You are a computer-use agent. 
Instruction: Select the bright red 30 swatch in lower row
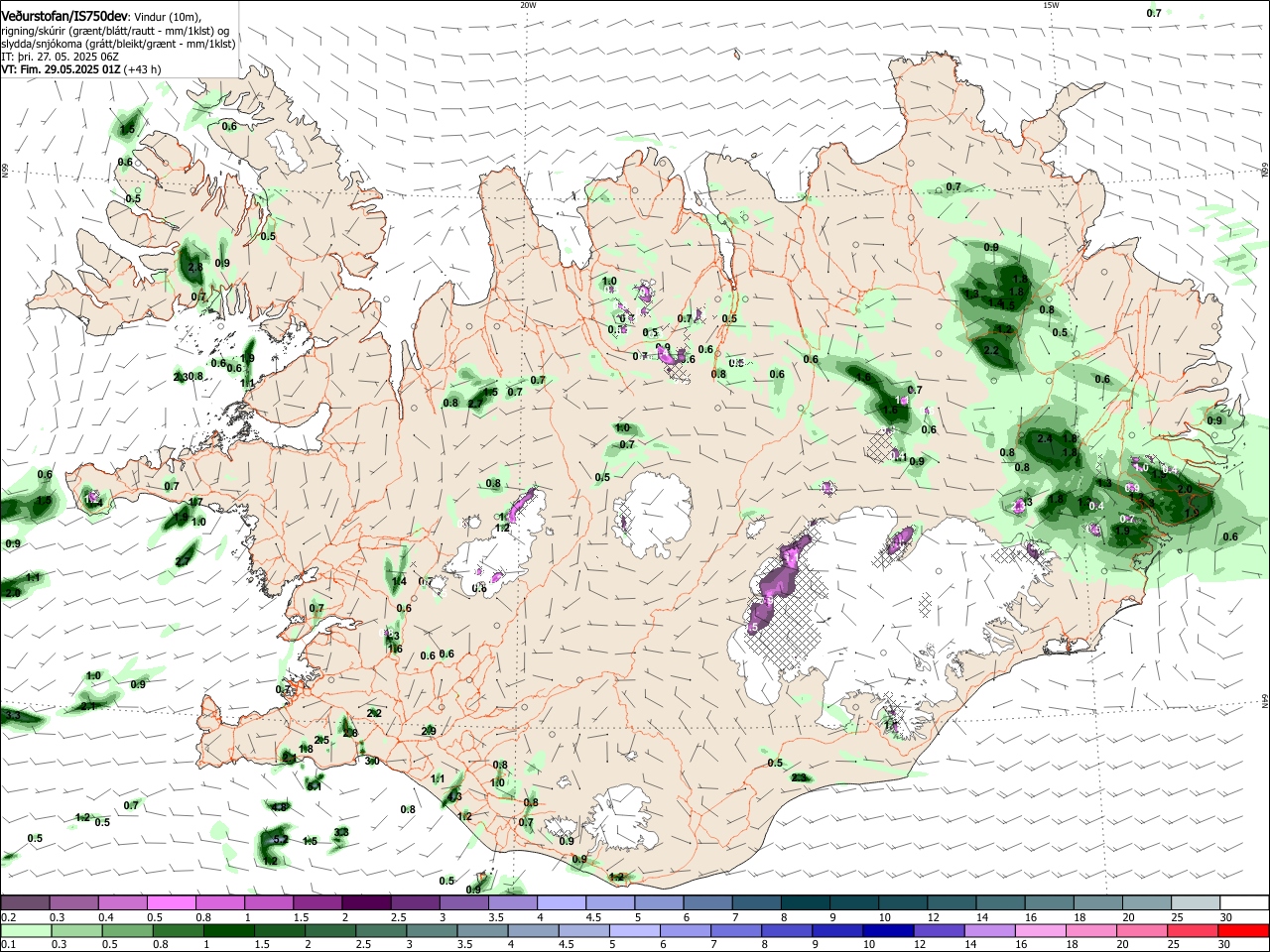[x=1244, y=930]
